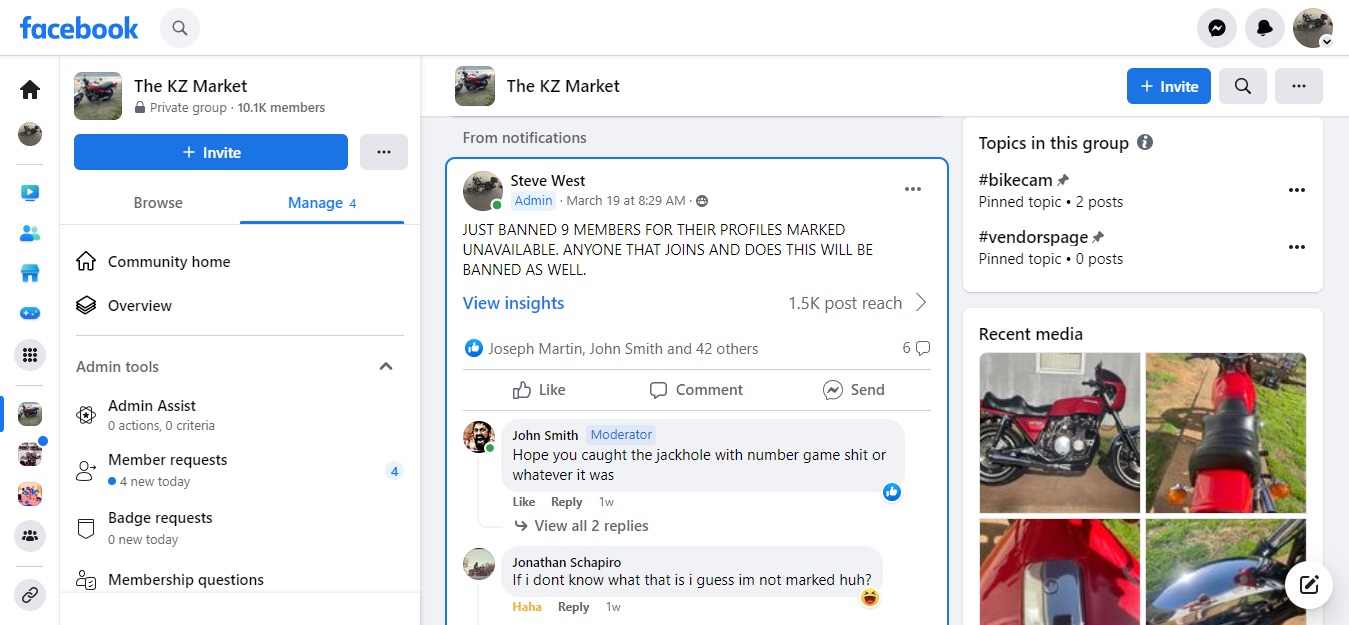The height and width of the screenshot is (625, 1349).
Task: Collapse the Admin tools section
Action: [386, 367]
